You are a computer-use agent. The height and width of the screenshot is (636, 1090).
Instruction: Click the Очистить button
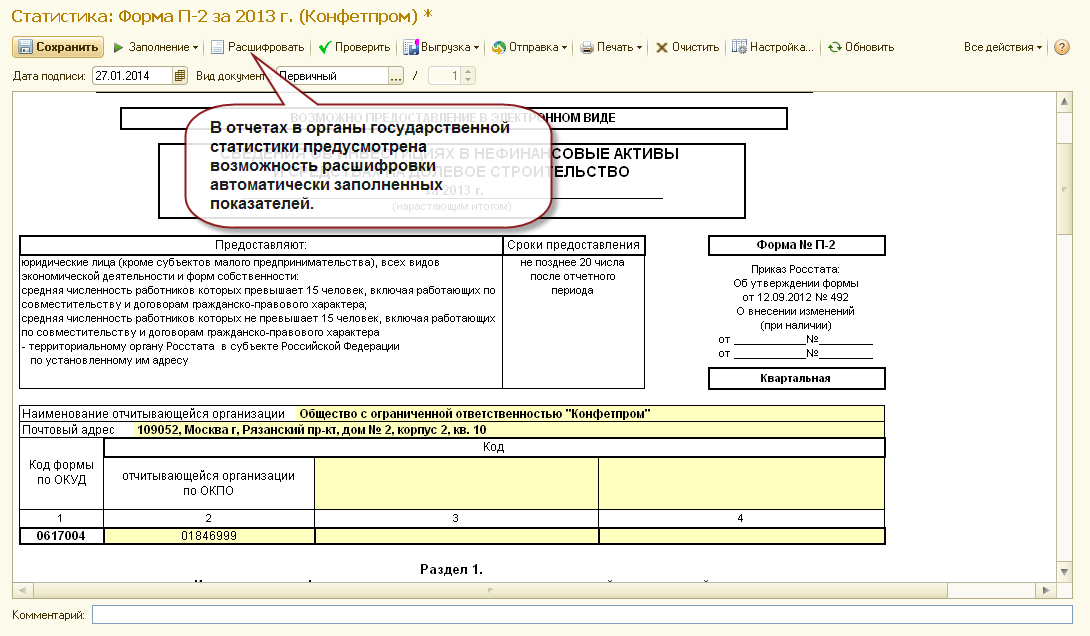pos(688,47)
